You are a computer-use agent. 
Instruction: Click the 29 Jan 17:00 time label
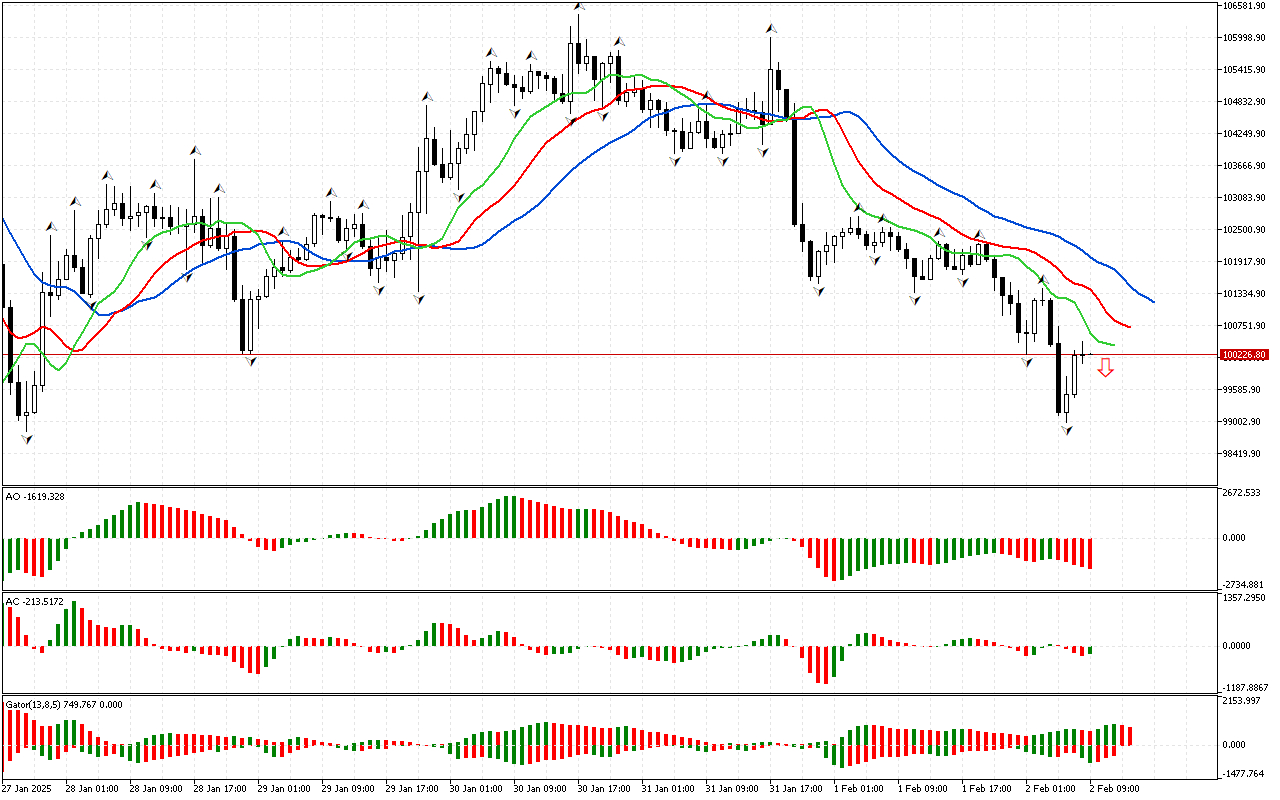coord(412,788)
